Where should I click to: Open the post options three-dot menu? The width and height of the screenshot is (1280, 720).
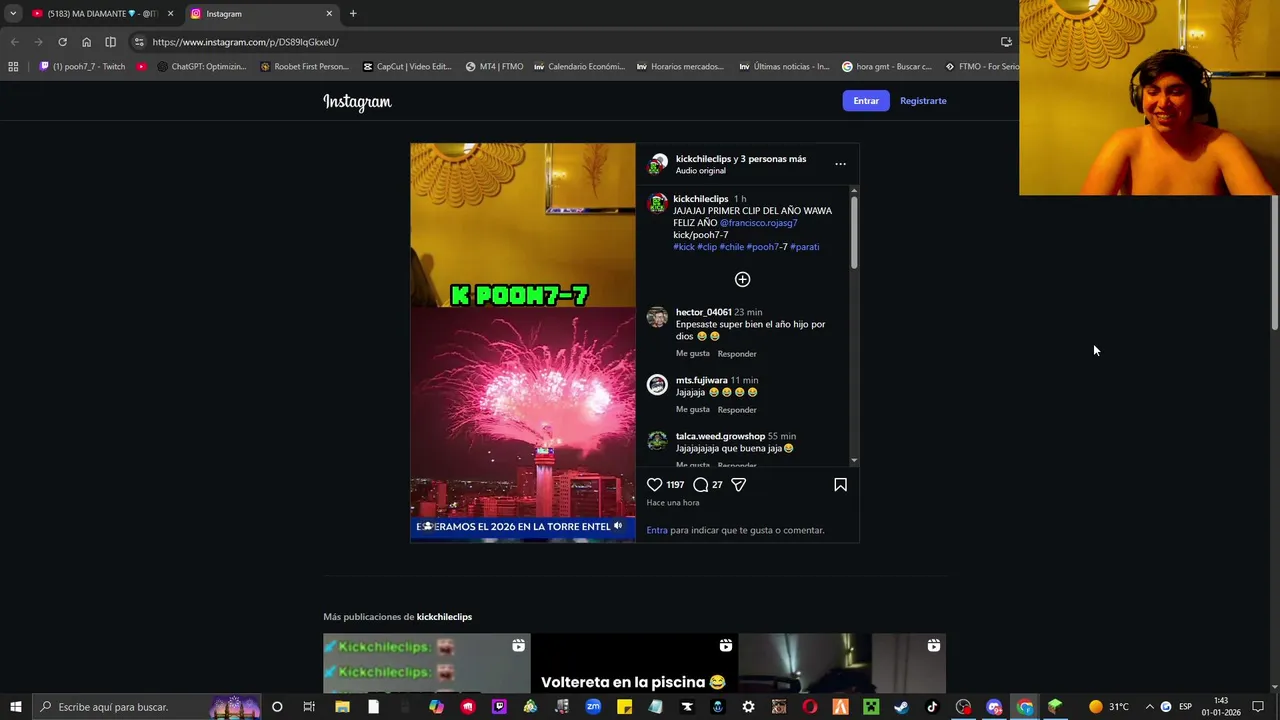(x=840, y=164)
